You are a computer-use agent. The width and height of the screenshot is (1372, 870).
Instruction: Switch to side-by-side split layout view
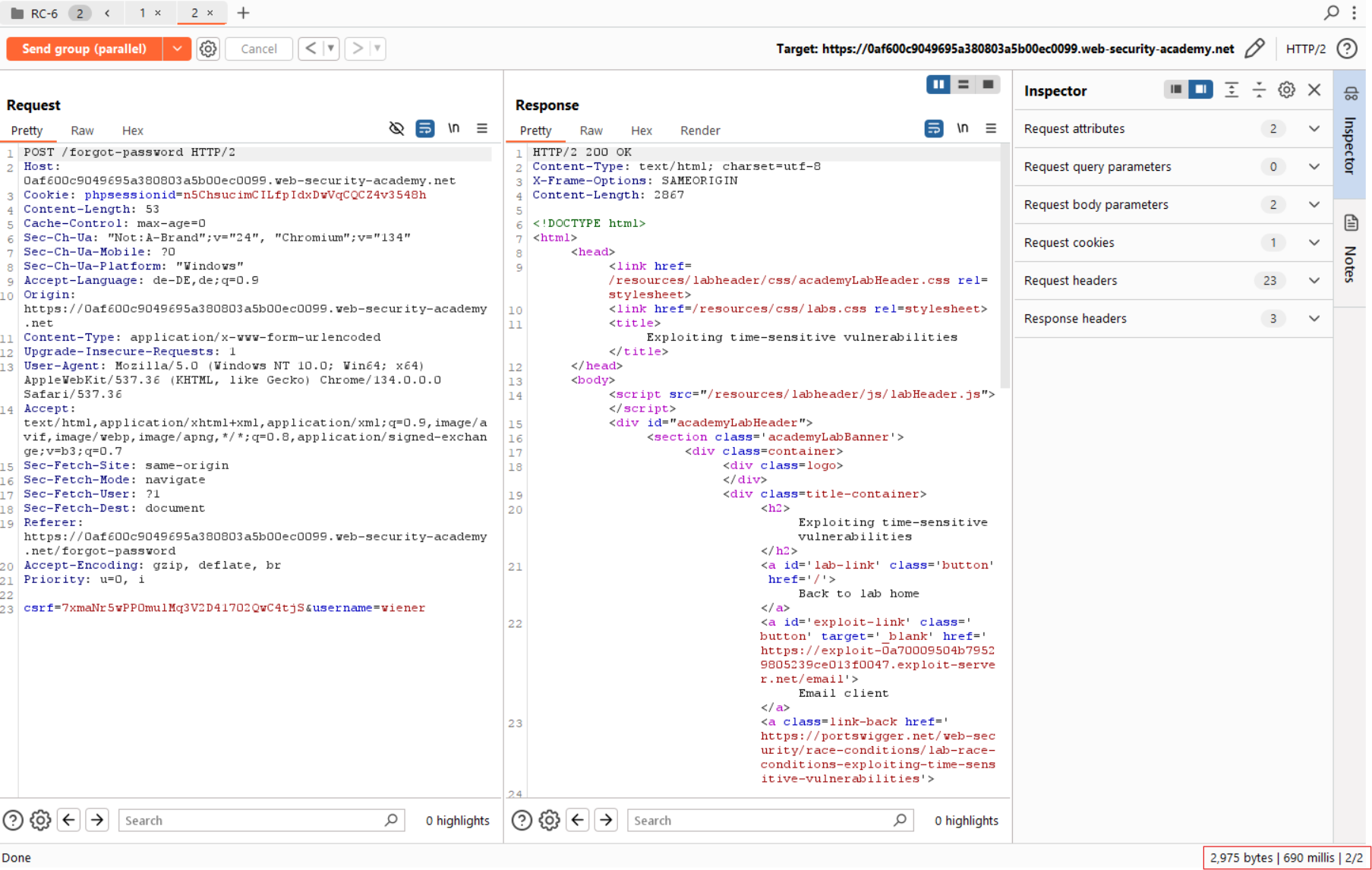point(938,84)
